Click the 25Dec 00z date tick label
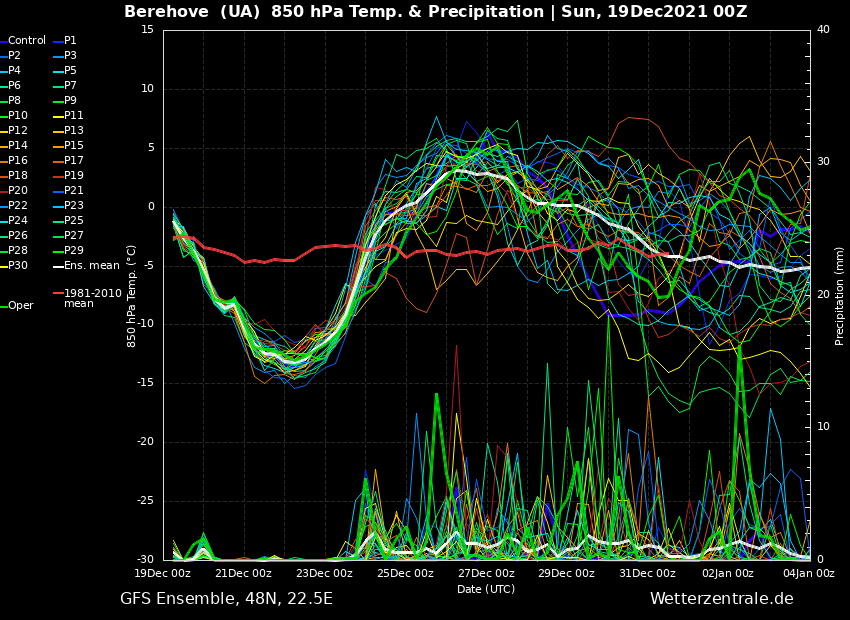Screen dimensions: 850x620 (405, 574)
